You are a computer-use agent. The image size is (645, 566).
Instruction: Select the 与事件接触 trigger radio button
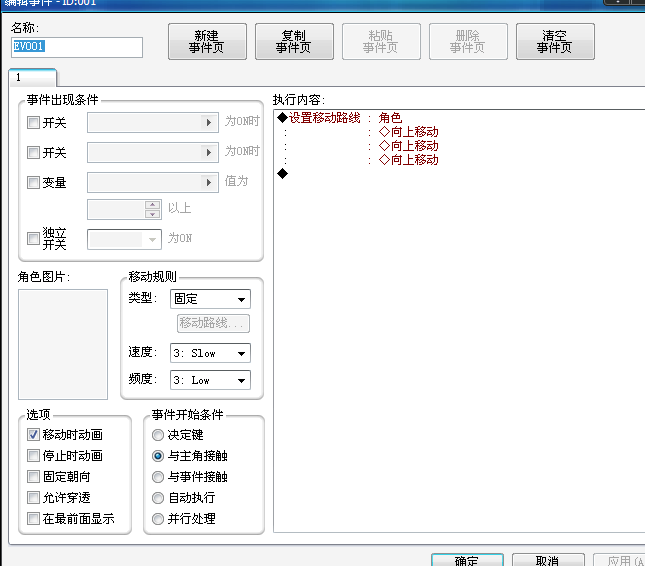[x=158, y=477]
